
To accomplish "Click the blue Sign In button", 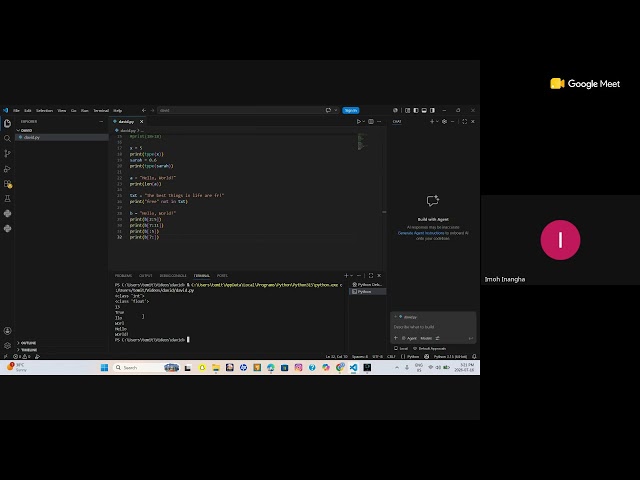I will click(x=351, y=111).
